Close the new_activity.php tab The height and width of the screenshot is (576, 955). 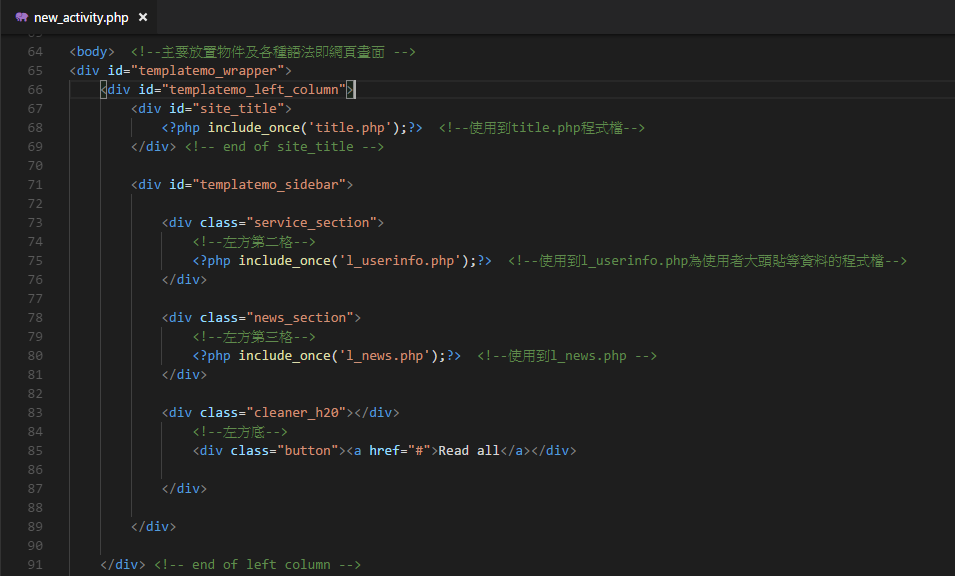pos(143,17)
